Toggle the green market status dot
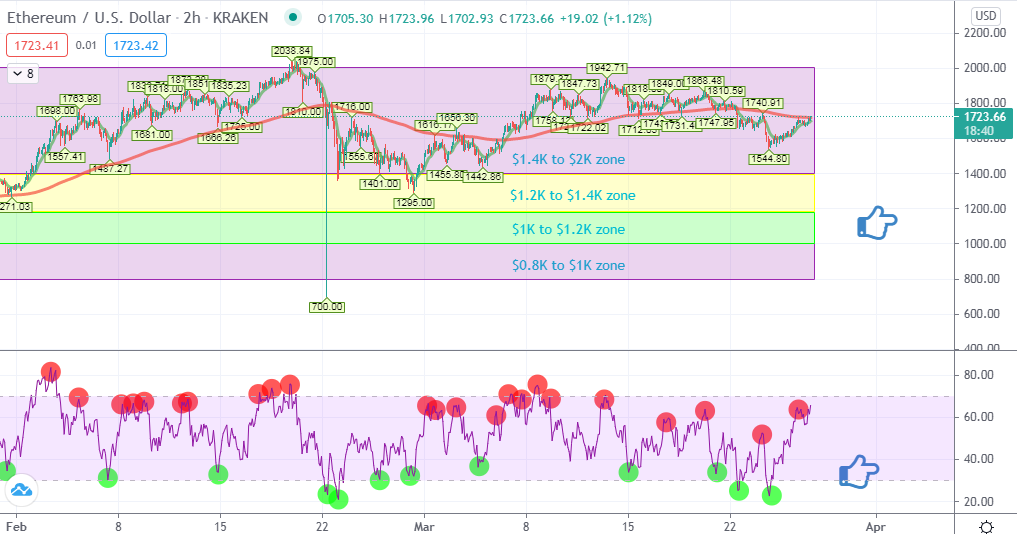The image size is (1017, 534). (x=293, y=18)
